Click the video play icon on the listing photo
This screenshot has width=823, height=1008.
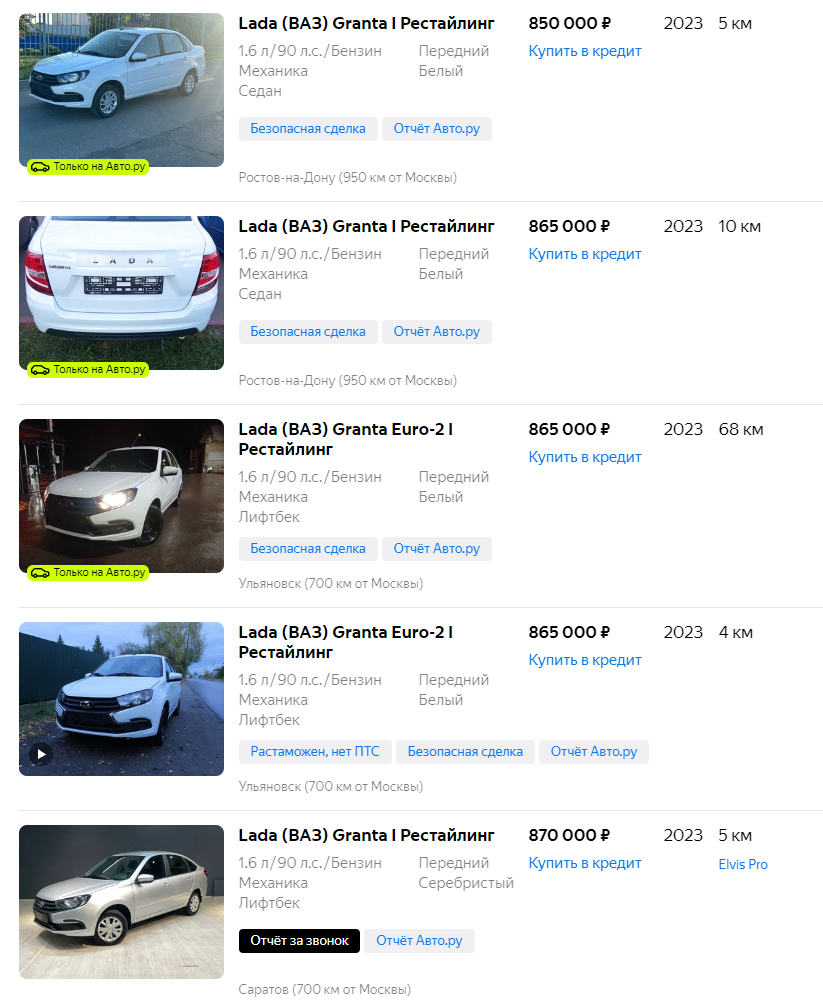[x=40, y=754]
